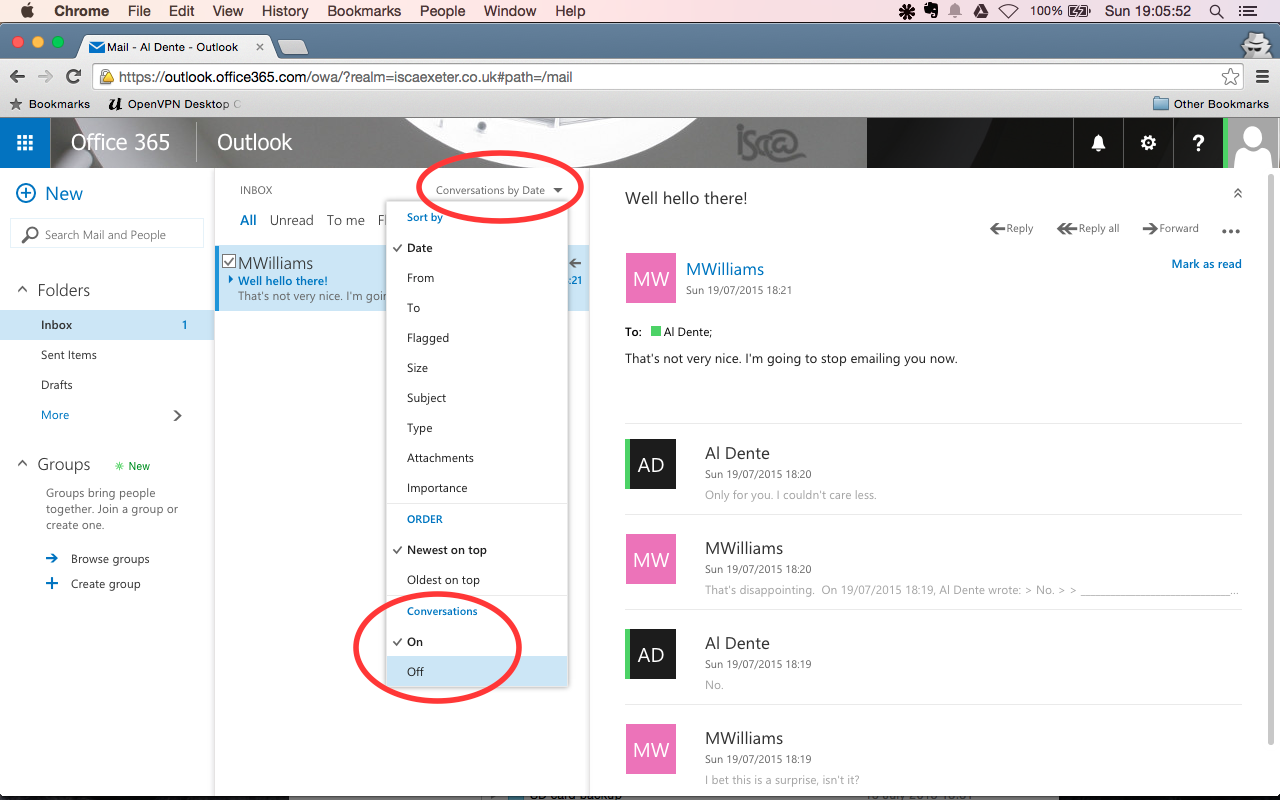
Task: Open Spotlight search in the menu bar
Action: coord(1216,11)
